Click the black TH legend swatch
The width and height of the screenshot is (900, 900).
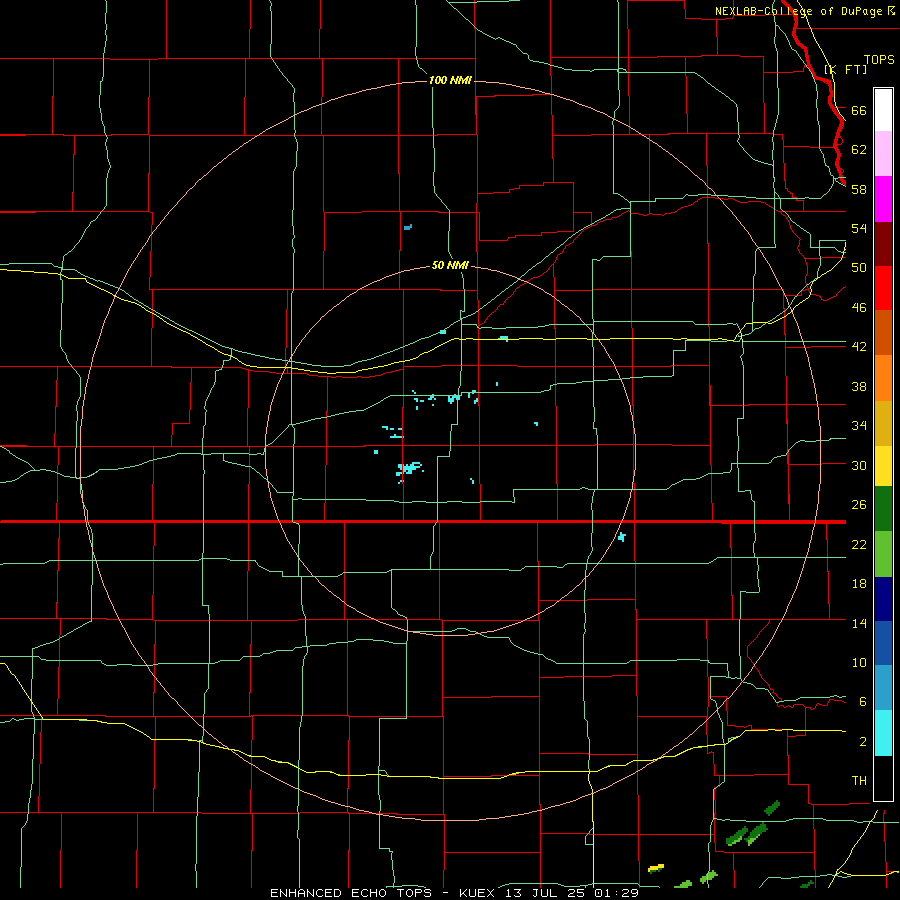pos(883,778)
